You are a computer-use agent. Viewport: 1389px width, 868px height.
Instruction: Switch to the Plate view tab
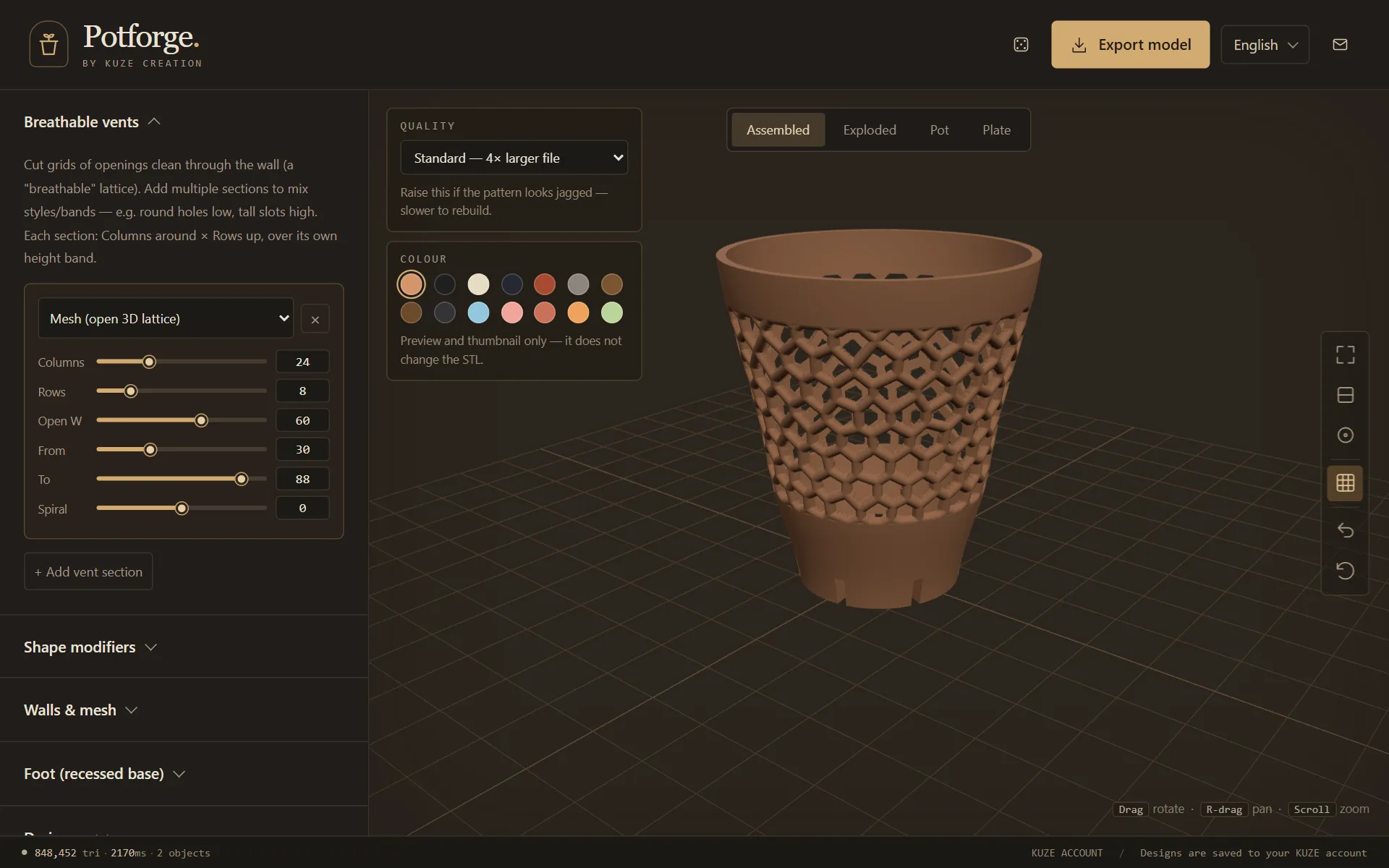click(996, 130)
